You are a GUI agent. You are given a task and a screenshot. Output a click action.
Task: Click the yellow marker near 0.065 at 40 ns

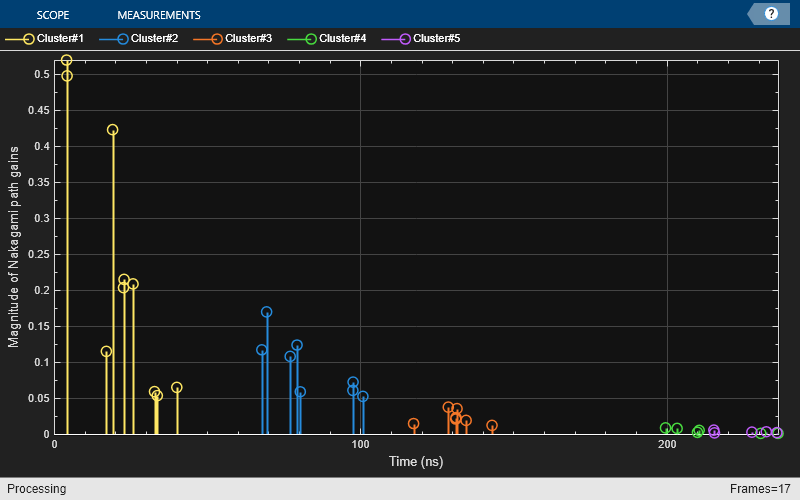tap(177, 387)
